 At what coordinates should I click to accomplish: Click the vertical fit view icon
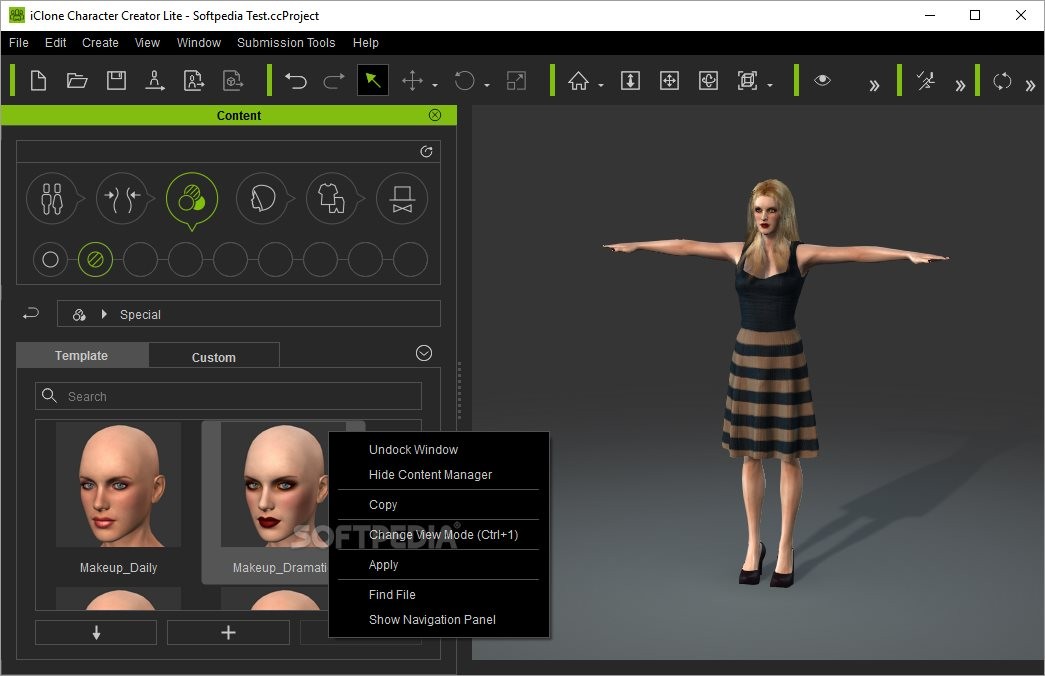point(630,81)
